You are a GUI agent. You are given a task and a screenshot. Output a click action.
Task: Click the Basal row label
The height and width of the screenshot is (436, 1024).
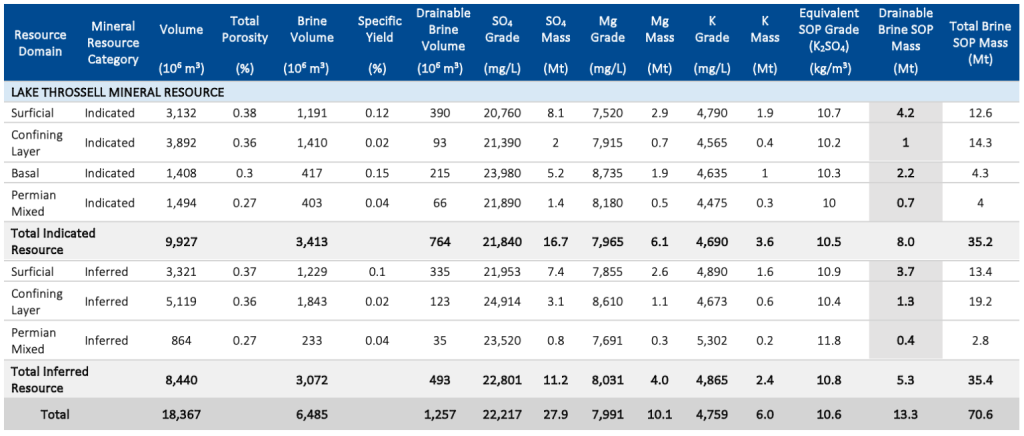coord(27,172)
